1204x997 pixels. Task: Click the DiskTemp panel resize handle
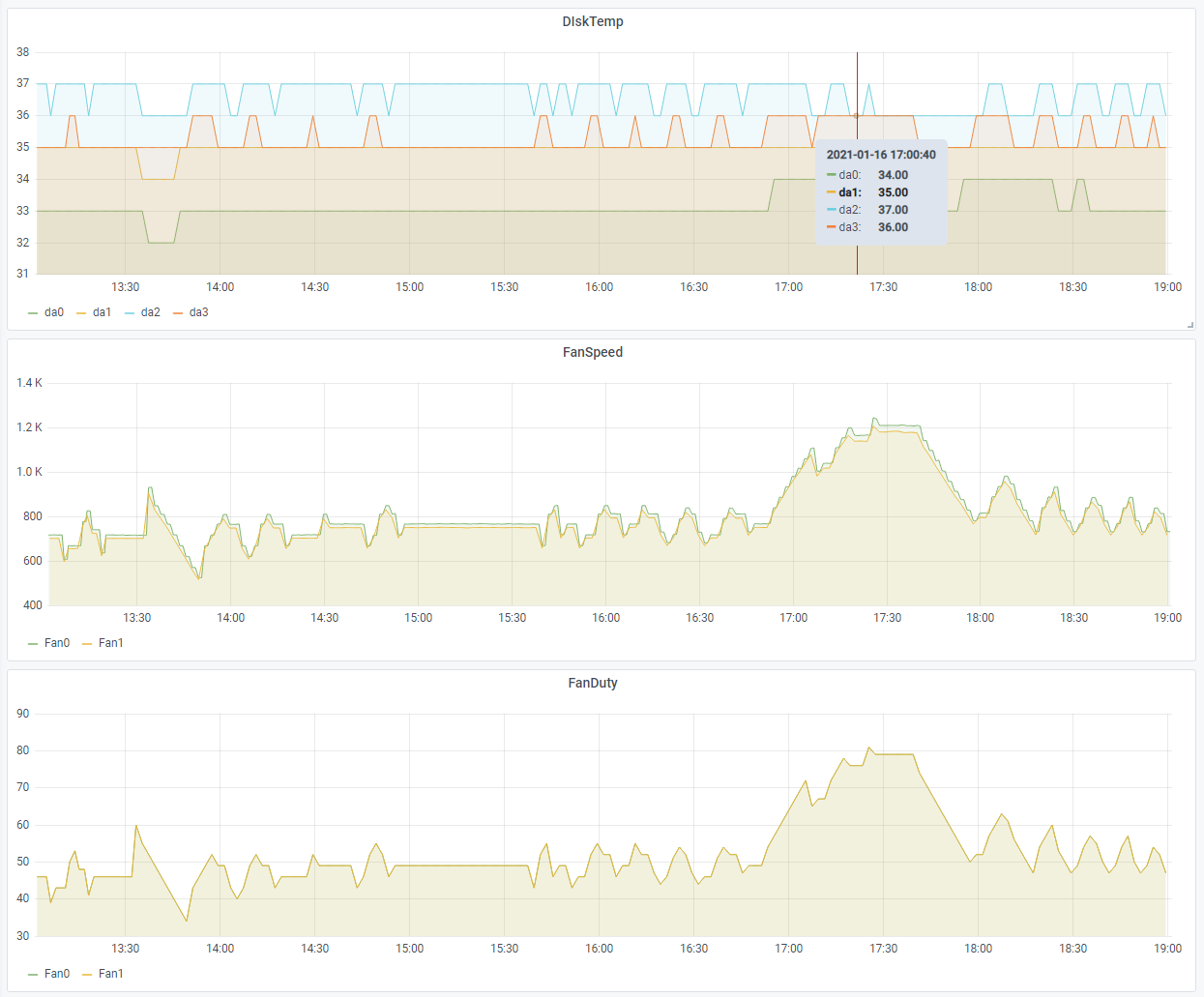(1189, 325)
